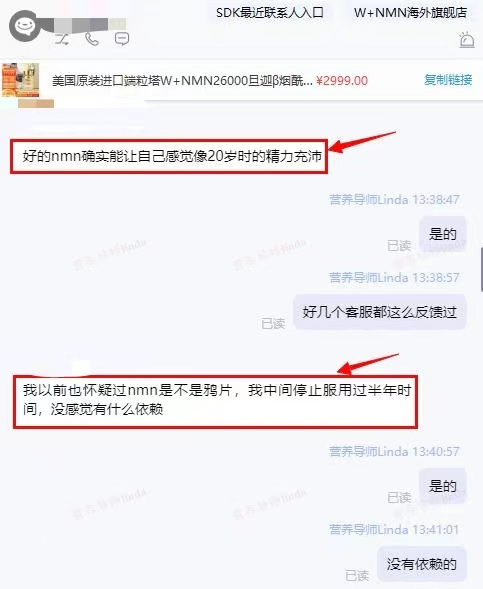
Task: Select the 好几个客服都这么反馈过 bubble
Action: pos(379,312)
